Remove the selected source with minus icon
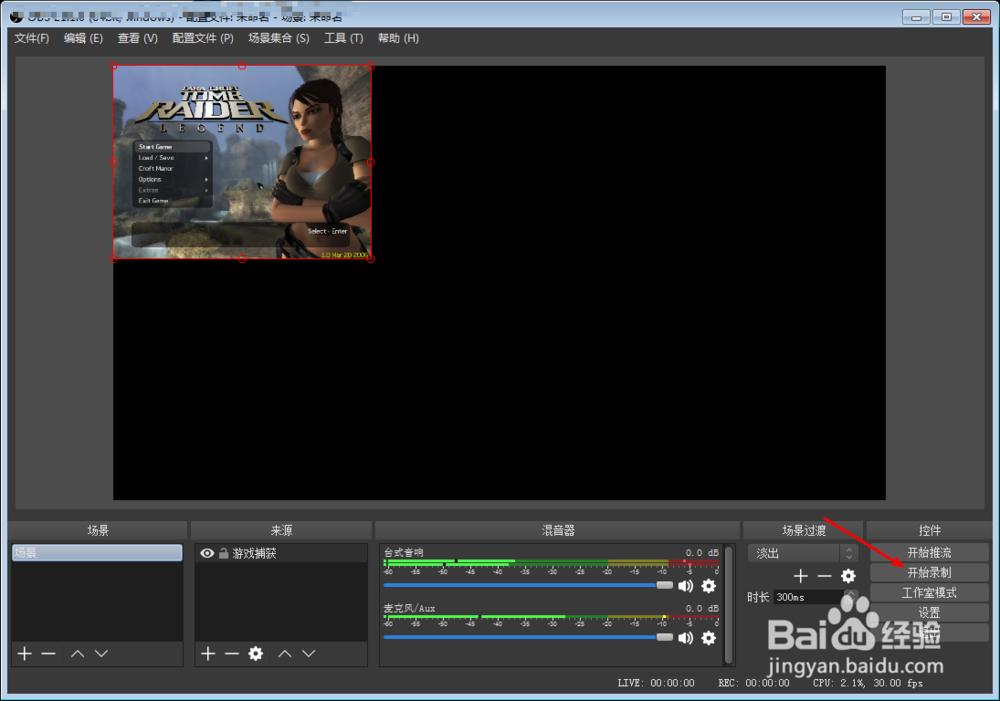Viewport: 1000px width, 701px height. point(232,654)
